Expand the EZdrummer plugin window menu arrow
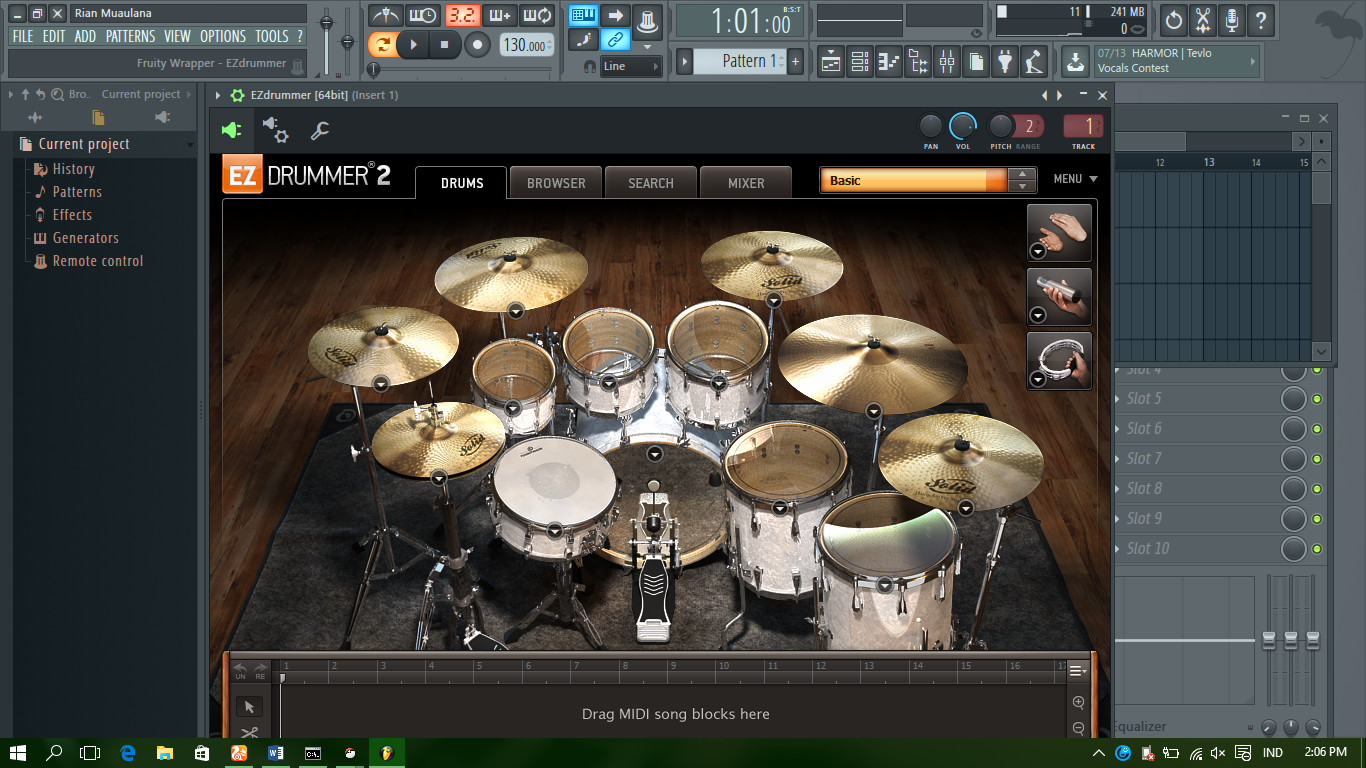The image size is (1366, 768). [218, 95]
